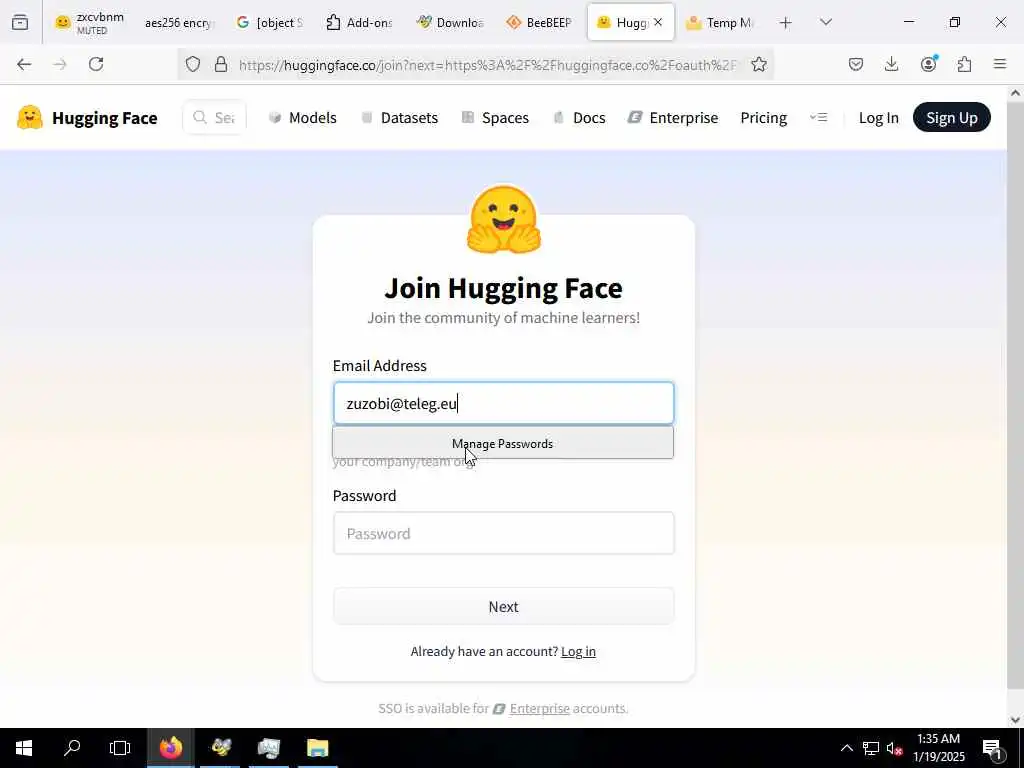1024x768 pixels.
Task: List all tabs dropdown arrow
Action: point(826,22)
